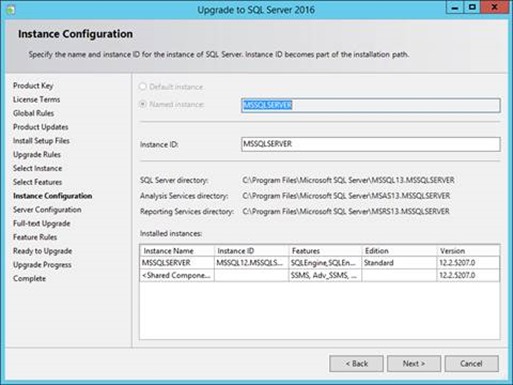This screenshot has width=513, height=385.
Task: Click the Analysis Services directory path MSAS13
Action: [x=346, y=196]
